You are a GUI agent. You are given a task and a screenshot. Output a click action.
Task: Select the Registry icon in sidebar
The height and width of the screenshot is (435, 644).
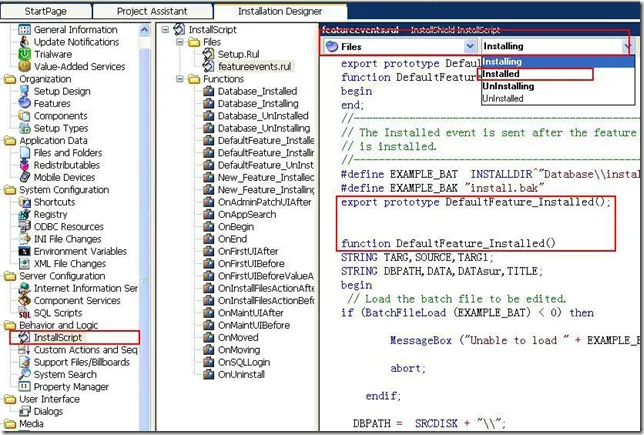click(25, 214)
